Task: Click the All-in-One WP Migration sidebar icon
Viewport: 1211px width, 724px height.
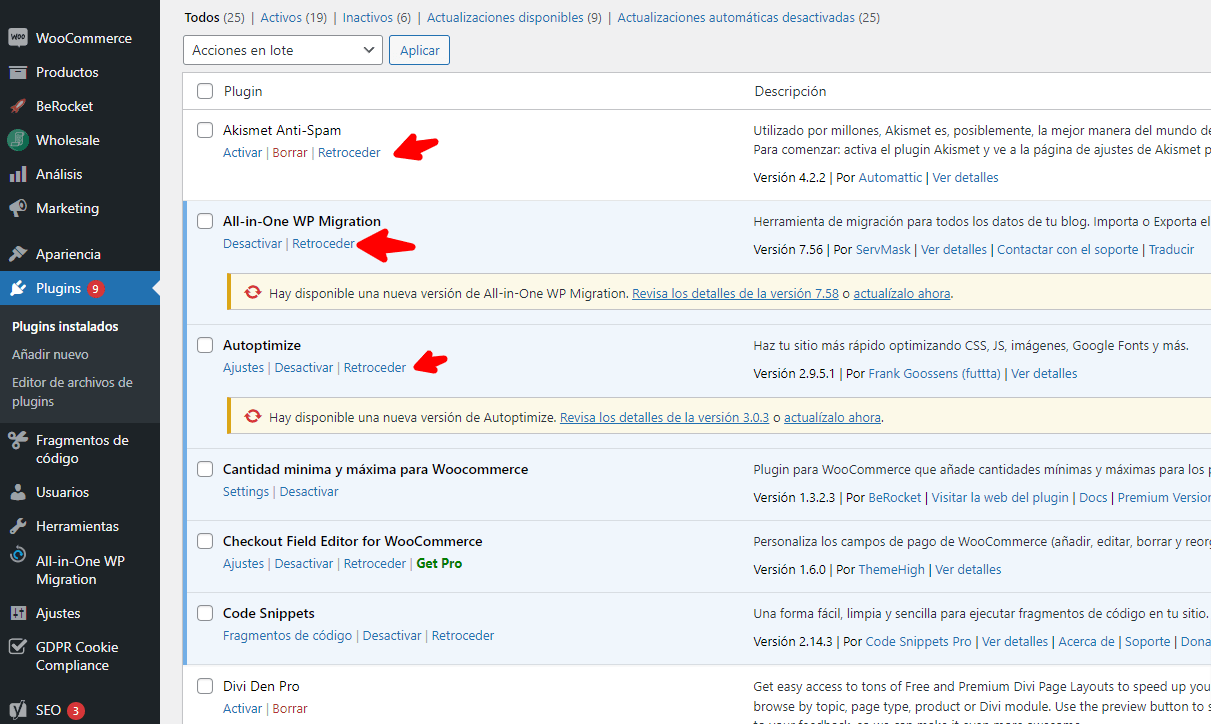Action: [18, 554]
